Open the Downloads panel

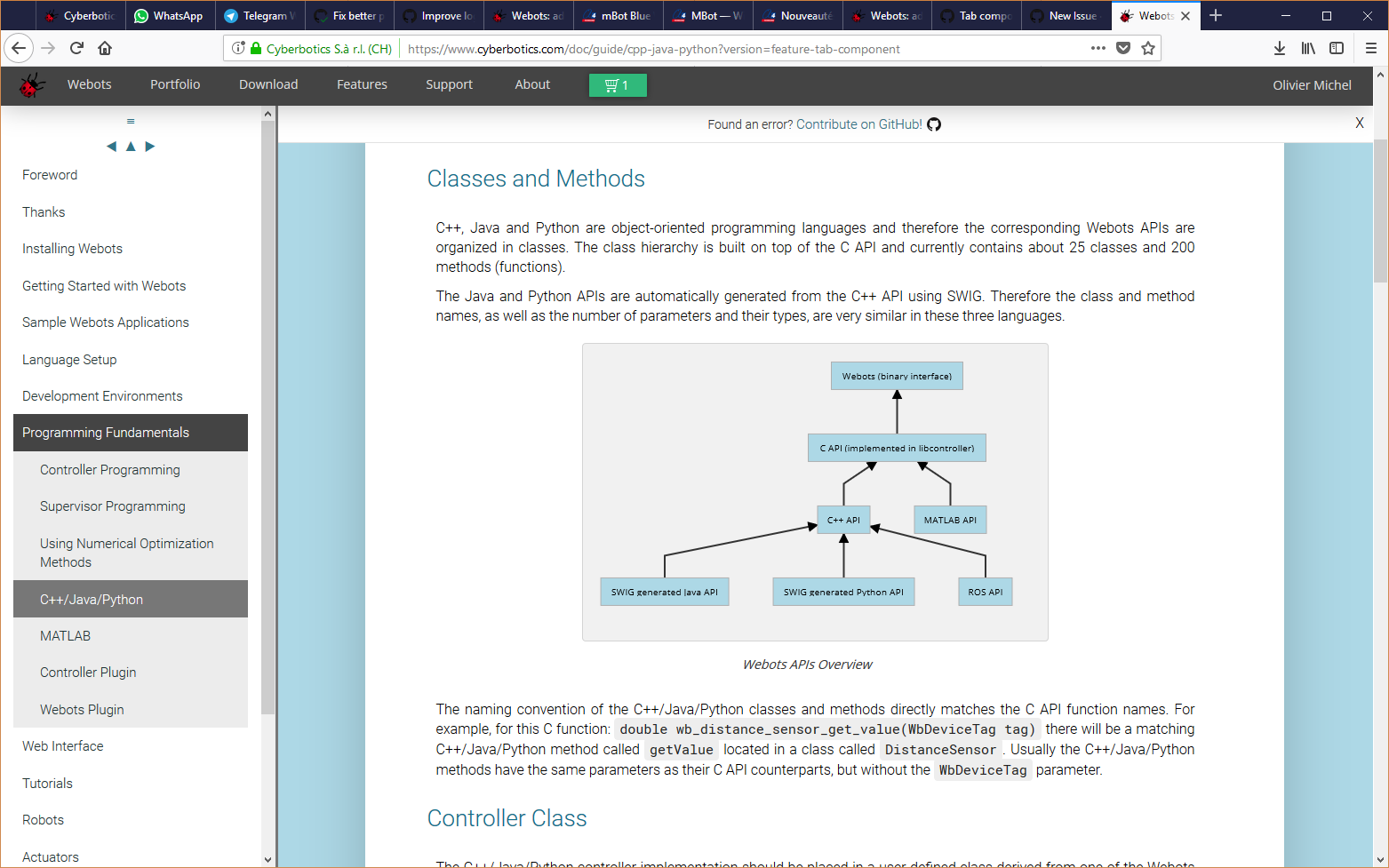click(x=1280, y=48)
